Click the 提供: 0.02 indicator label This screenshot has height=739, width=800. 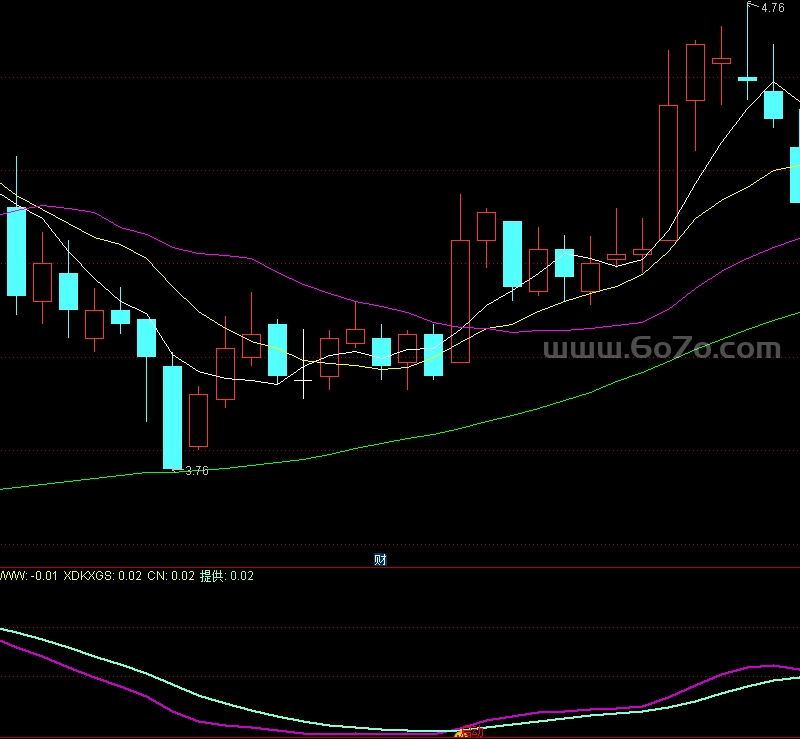pyautogui.click(x=227, y=576)
